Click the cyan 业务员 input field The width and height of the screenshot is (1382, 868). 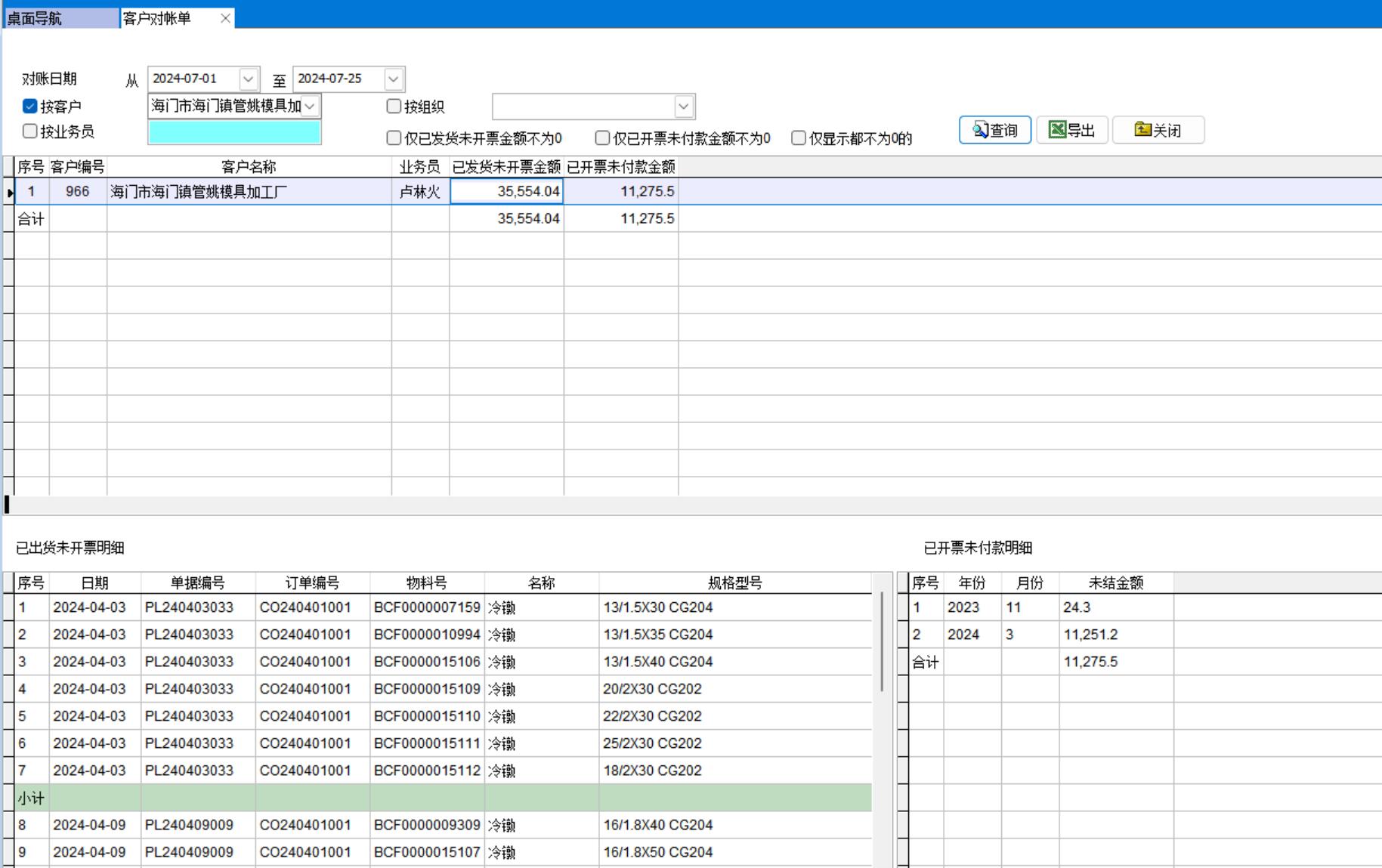pyautogui.click(x=234, y=132)
